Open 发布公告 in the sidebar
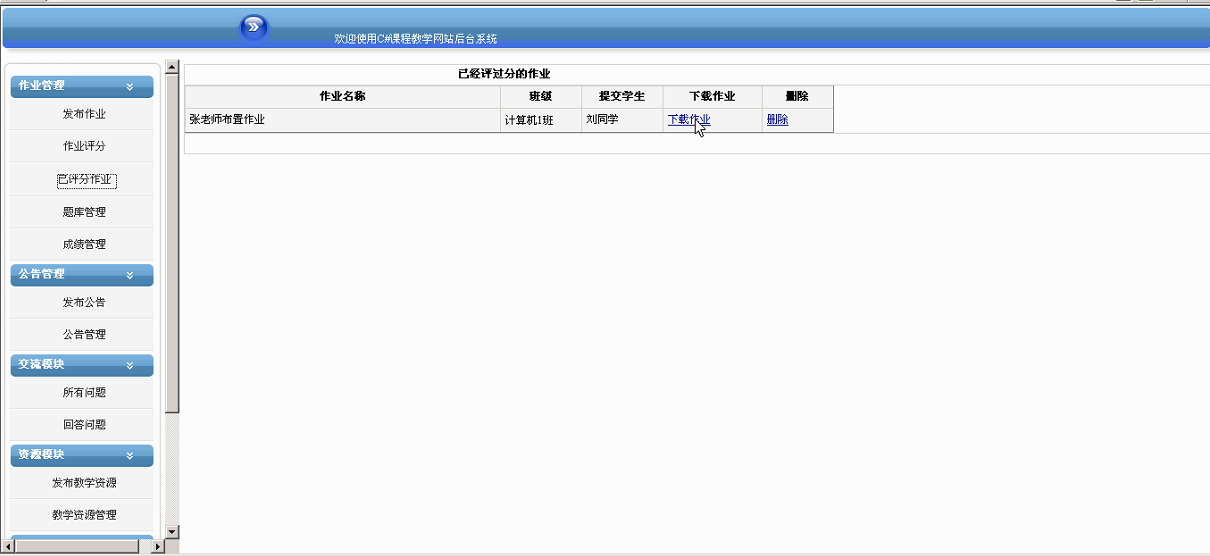This screenshot has height=556, width=1210. pos(84,302)
